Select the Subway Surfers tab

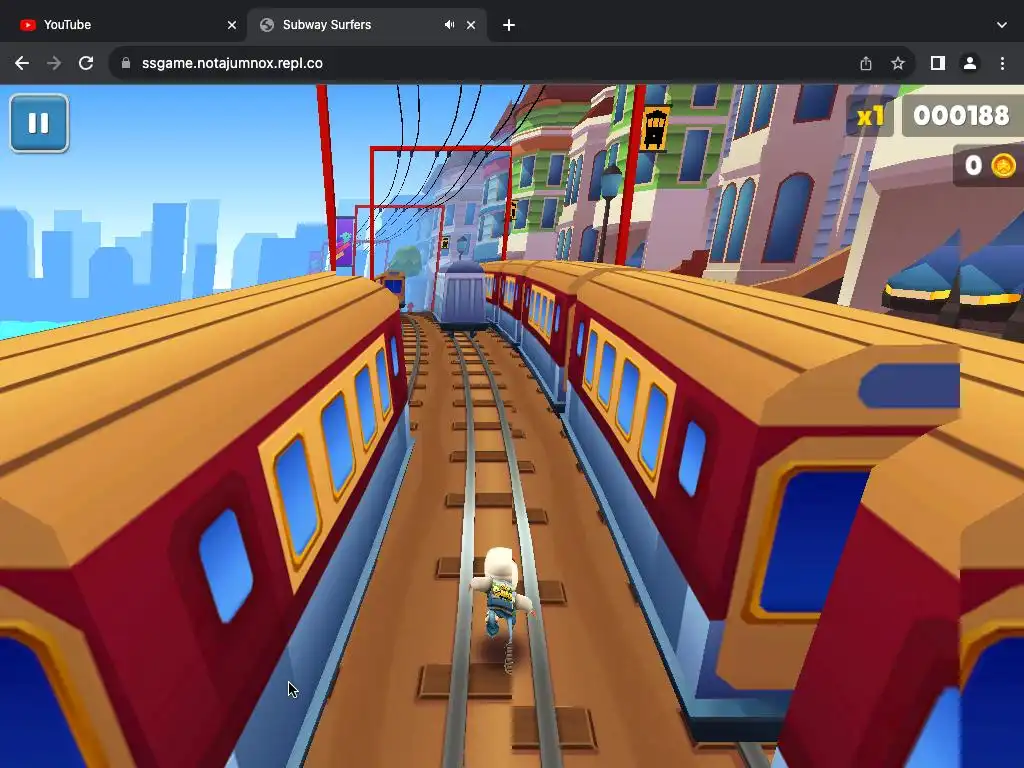[366, 25]
